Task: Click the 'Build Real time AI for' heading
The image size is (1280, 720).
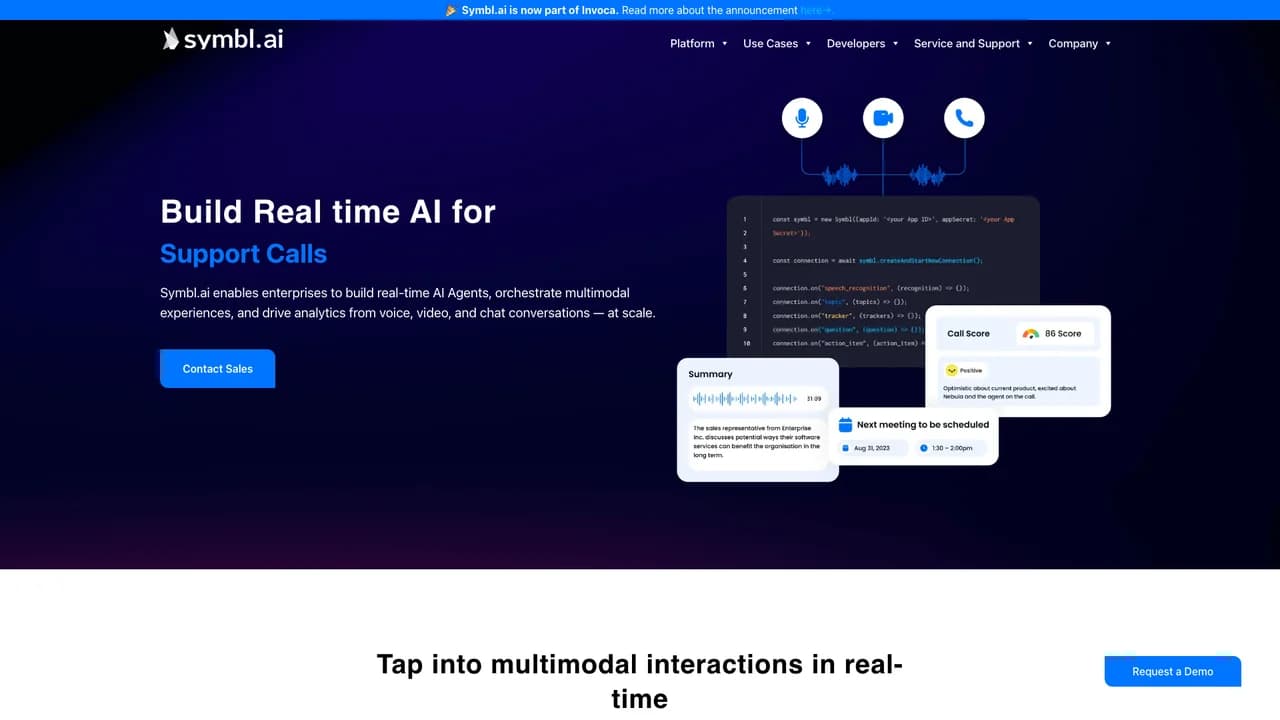Action: coord(328,211)
